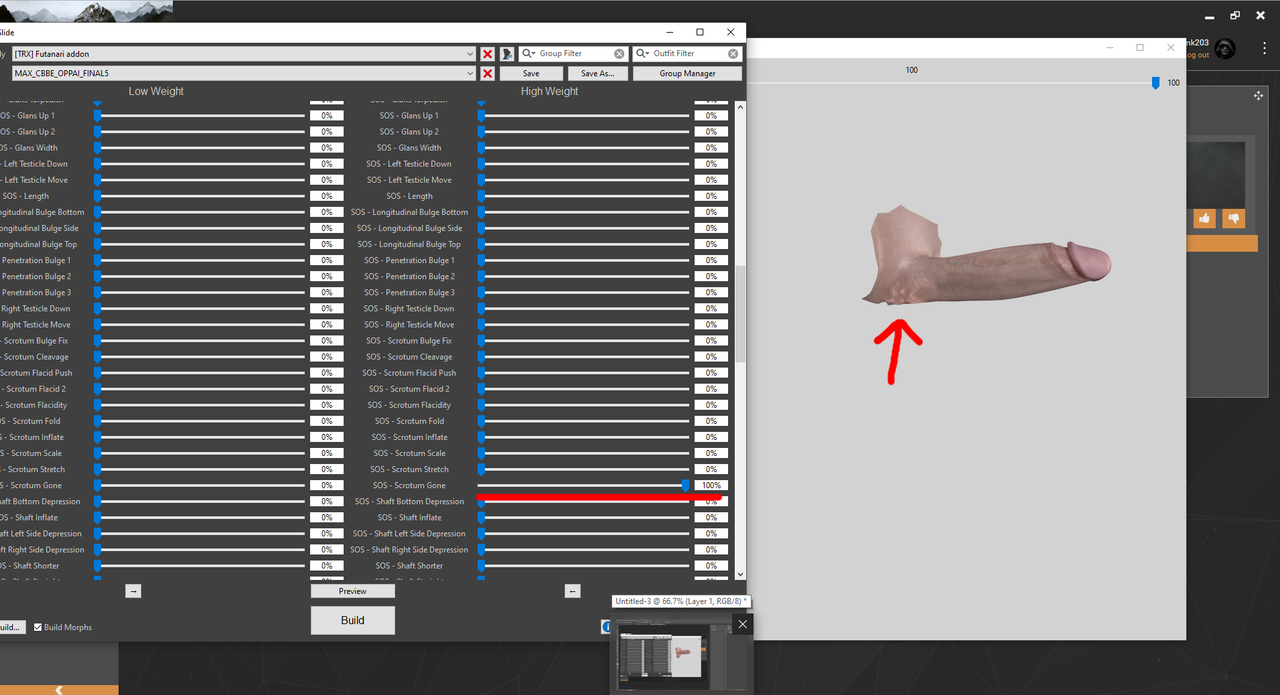Viewport: 1280px width, 695px height.
Task: Click the High Weight Left Testicle Move percent field
Action: [x=711, y=180]
